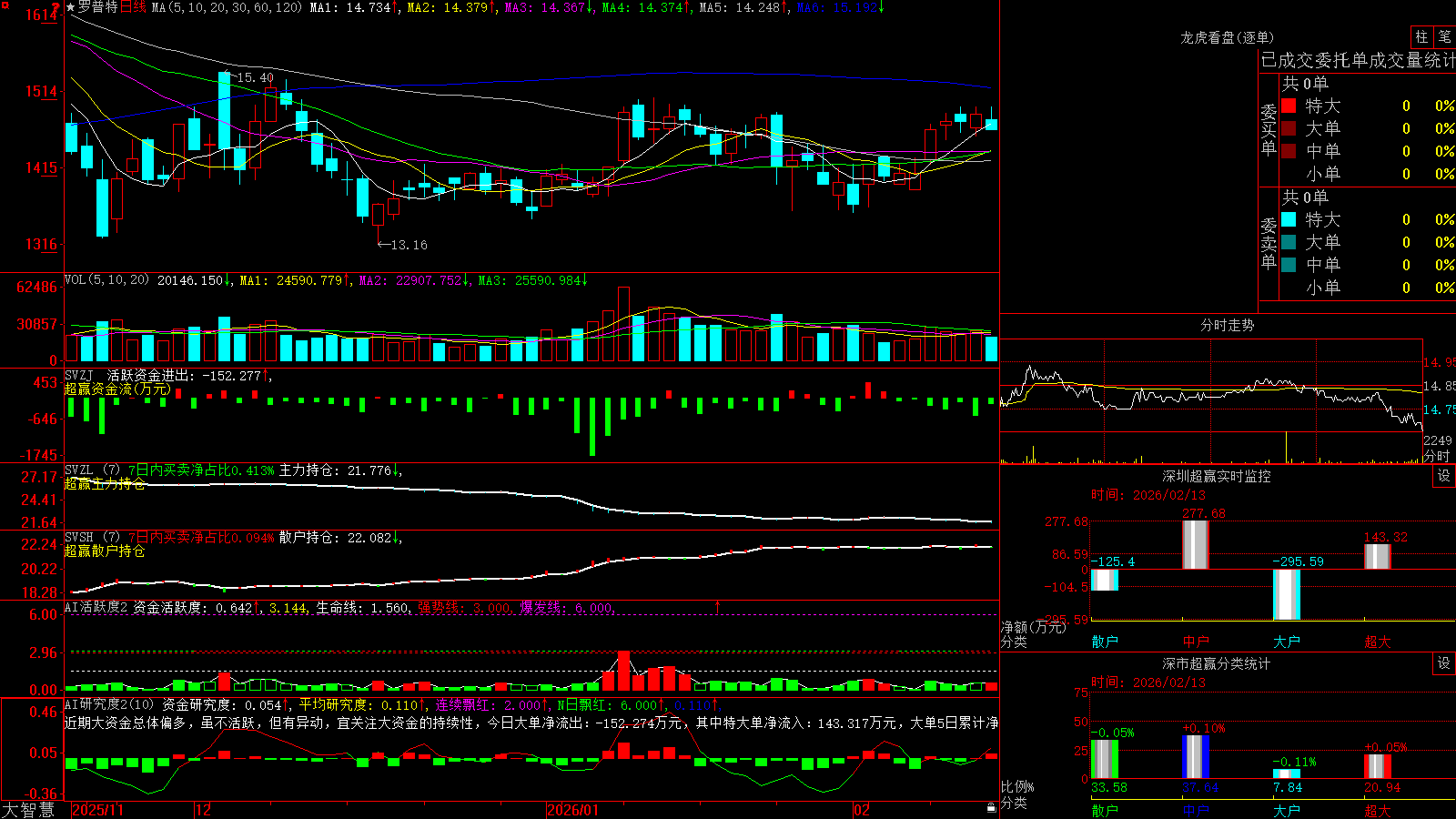Select the AI研究度2(10) indicator label

pos(109,704)
